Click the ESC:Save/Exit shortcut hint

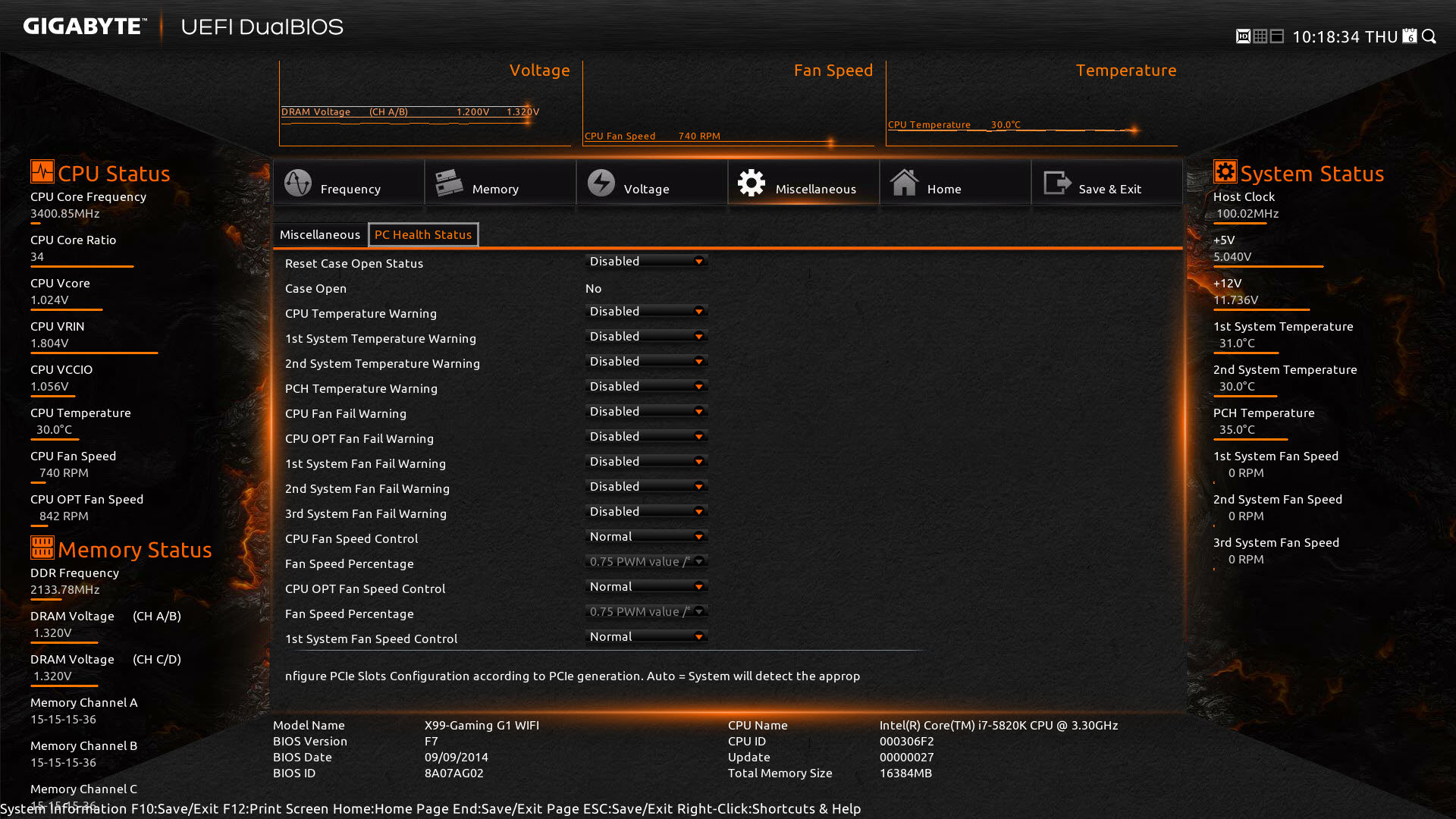(628, 809)
